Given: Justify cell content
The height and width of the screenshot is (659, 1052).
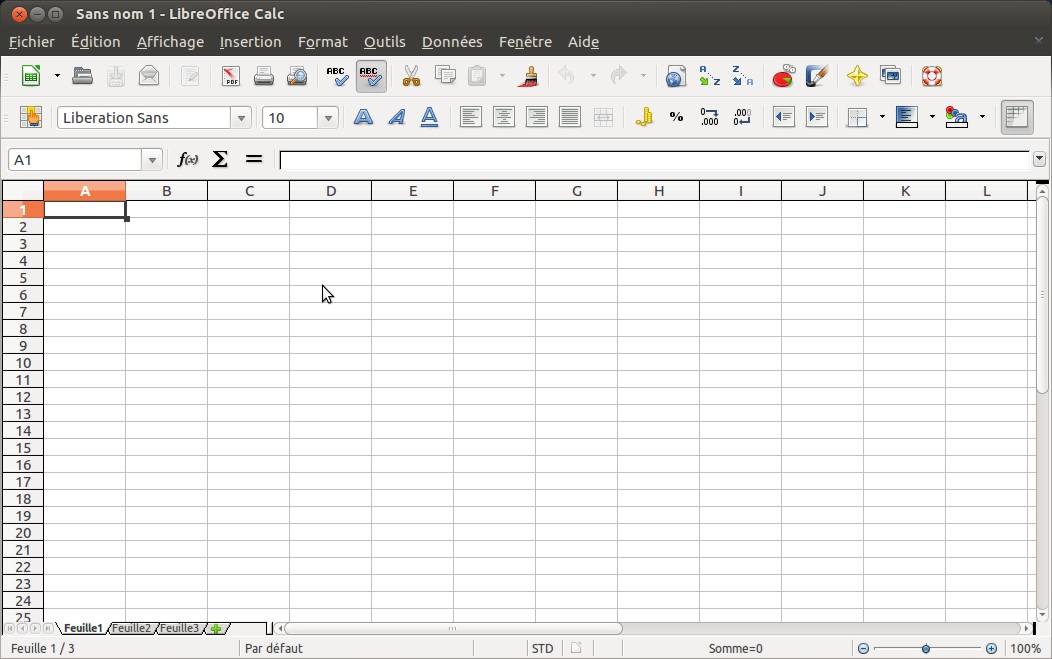Looking at the screenshot, I should point(570,117).
